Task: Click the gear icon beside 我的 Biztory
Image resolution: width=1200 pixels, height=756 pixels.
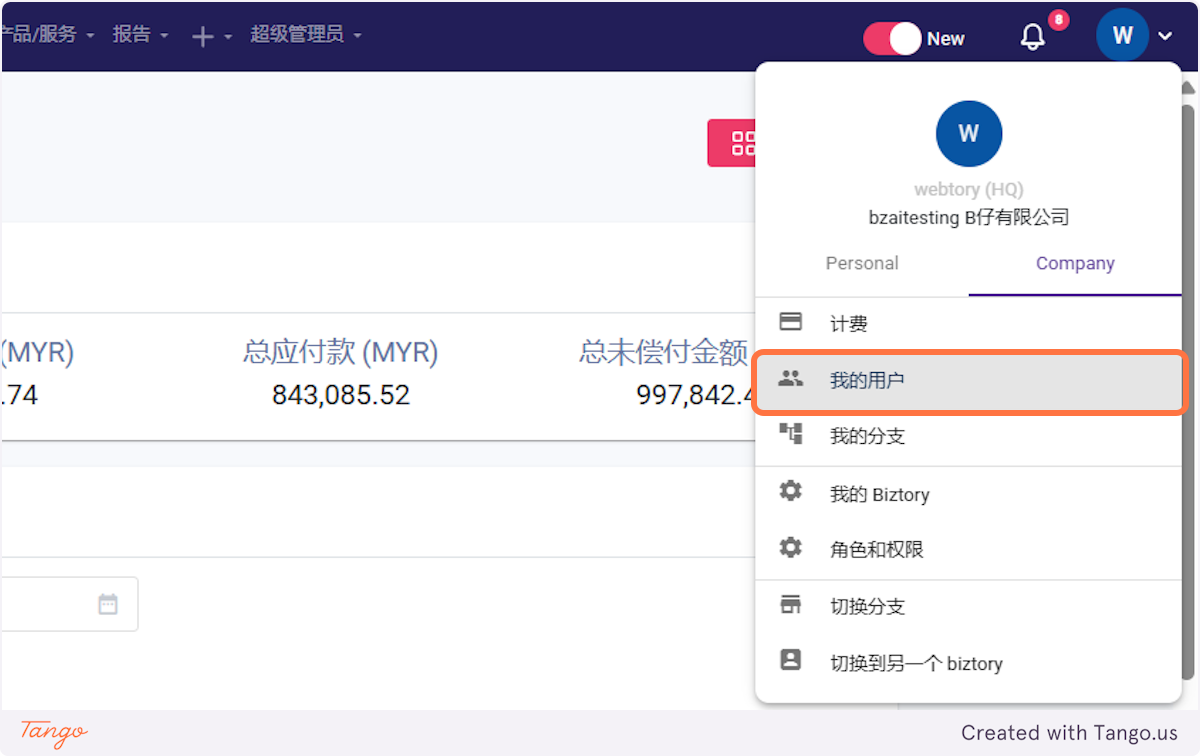Action: pyautogui.click(x=790, y=492)
